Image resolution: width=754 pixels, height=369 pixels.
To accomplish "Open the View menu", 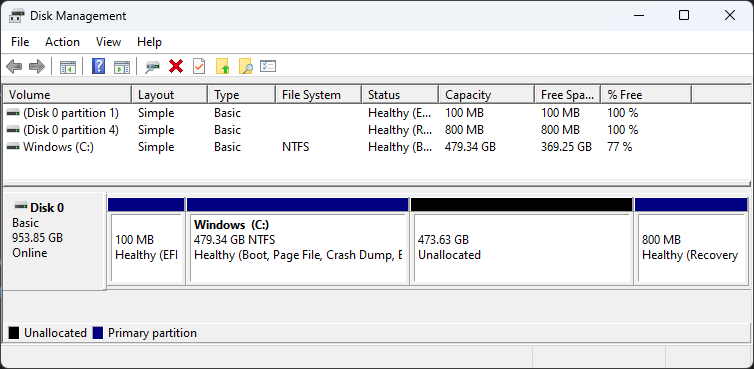I will (108, 42).
